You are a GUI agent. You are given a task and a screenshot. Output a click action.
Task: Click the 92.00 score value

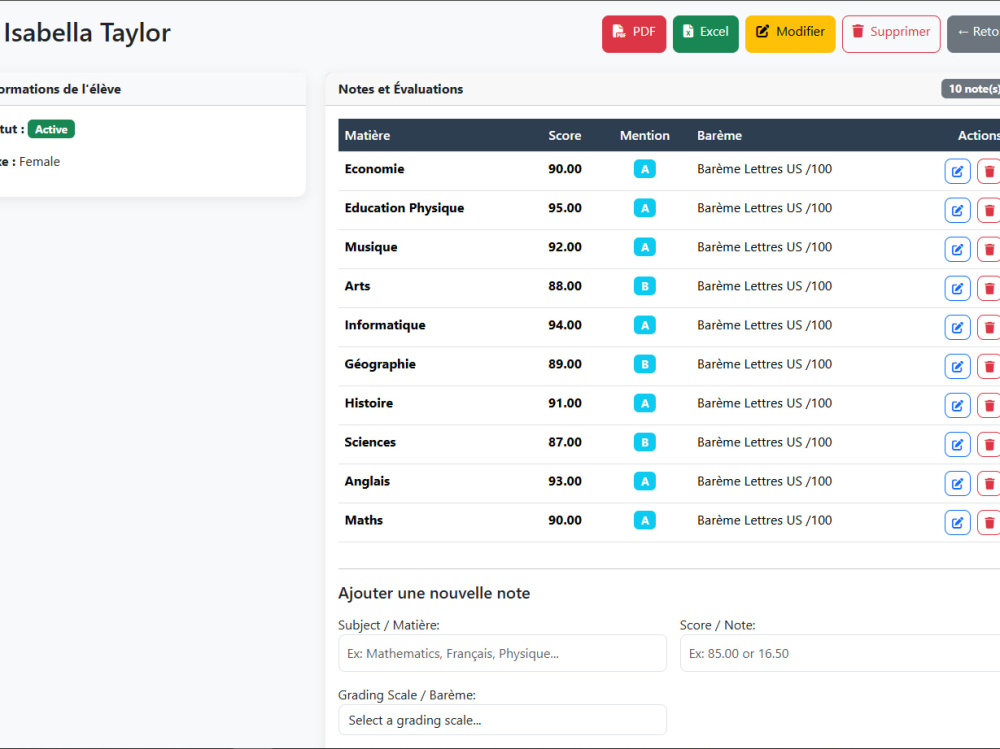[565, 247]
